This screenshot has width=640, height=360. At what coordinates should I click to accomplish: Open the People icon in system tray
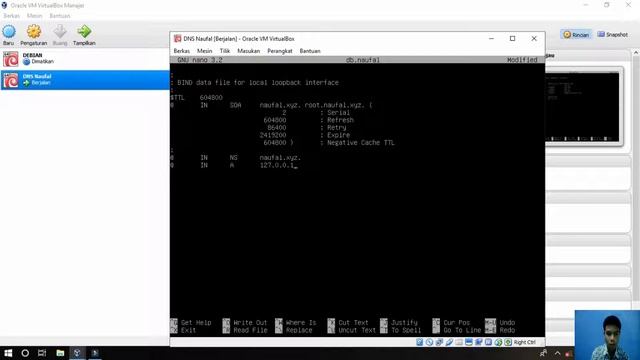click(544, 353)
